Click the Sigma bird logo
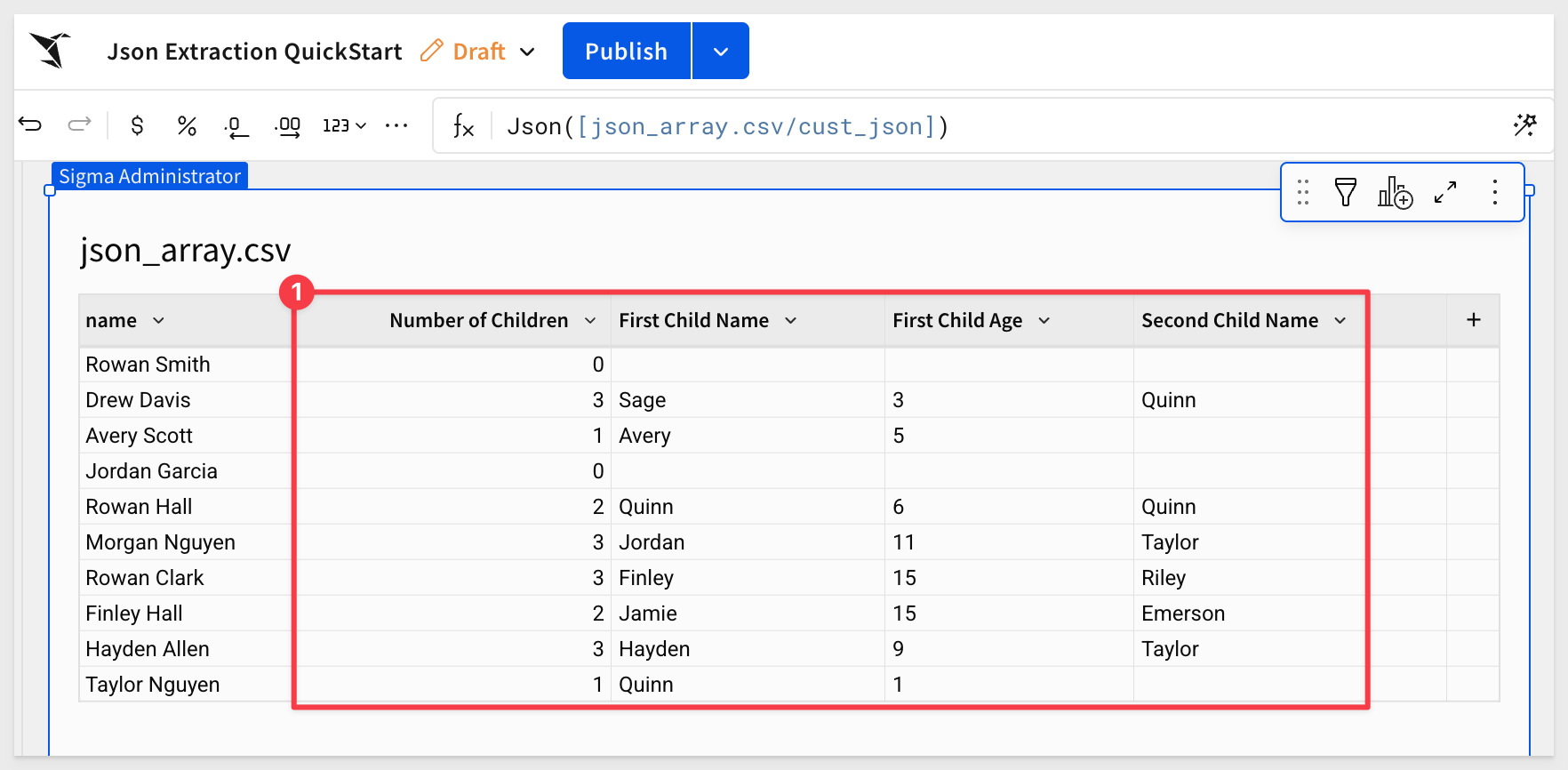 [51, 51]
